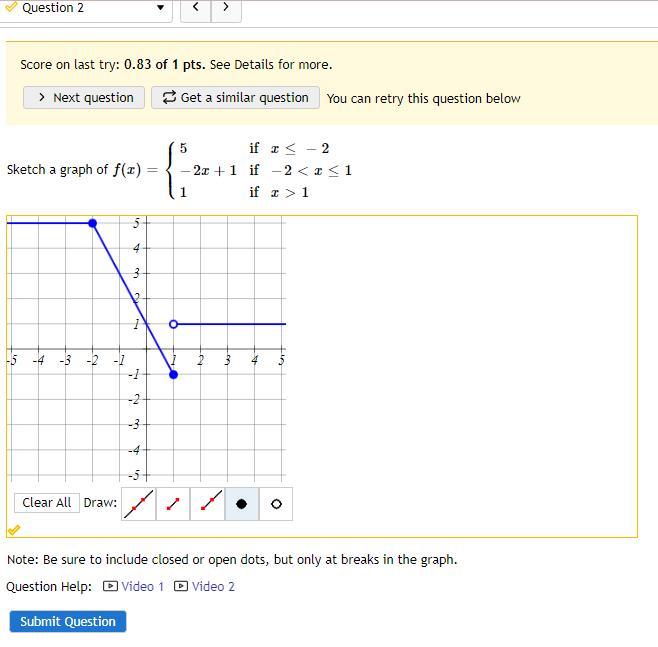
Task: Select the open dot tool
Action: [276, 504]
